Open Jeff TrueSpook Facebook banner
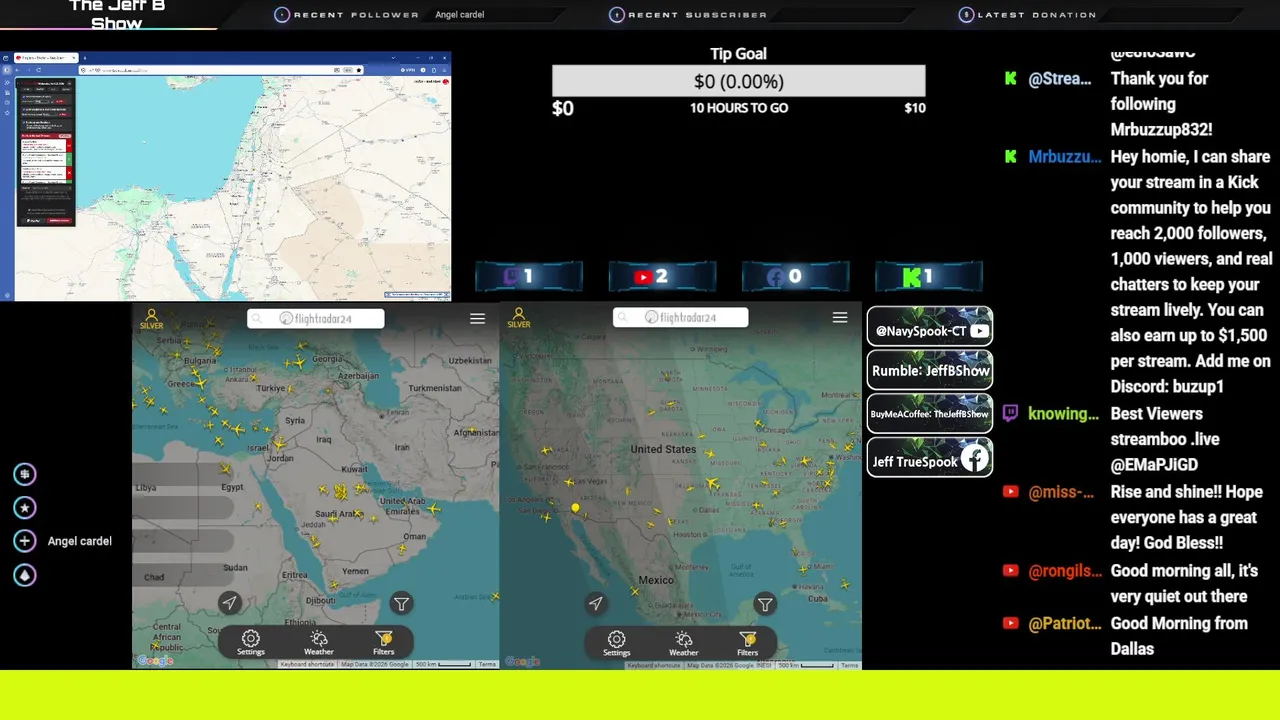 930,458
